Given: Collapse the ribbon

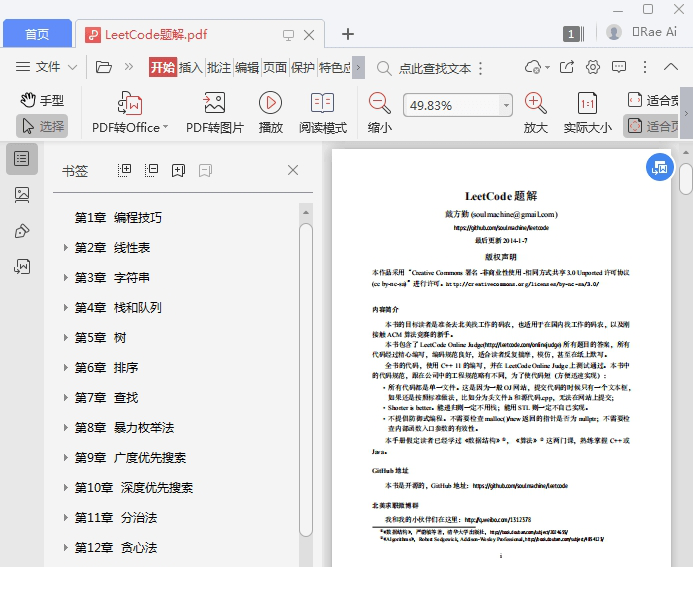Looking at the screenshot, I should tap(670, 67).
